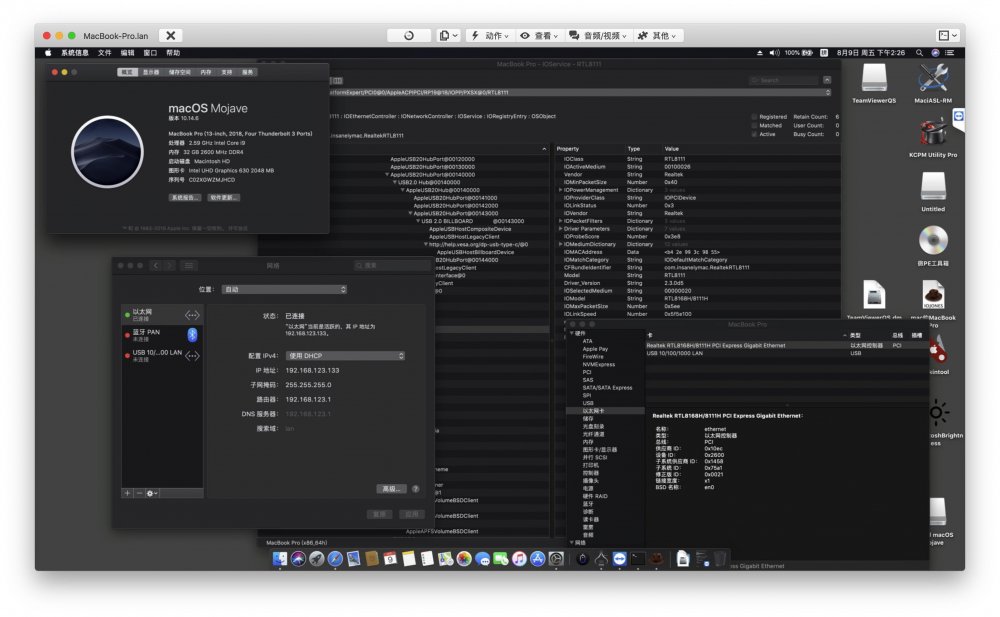Image resolution: width=1000 pixels, height=617 pixels.
Task: Click the battery 100% indicator in menu bar
Action: click(798, 53)
